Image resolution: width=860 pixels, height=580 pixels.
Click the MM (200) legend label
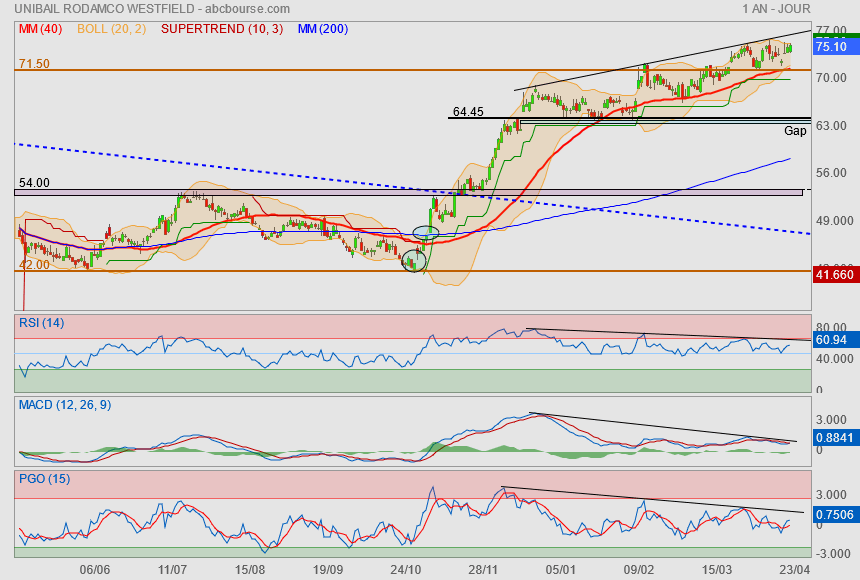pyautogui.click(x=323, y=29)
